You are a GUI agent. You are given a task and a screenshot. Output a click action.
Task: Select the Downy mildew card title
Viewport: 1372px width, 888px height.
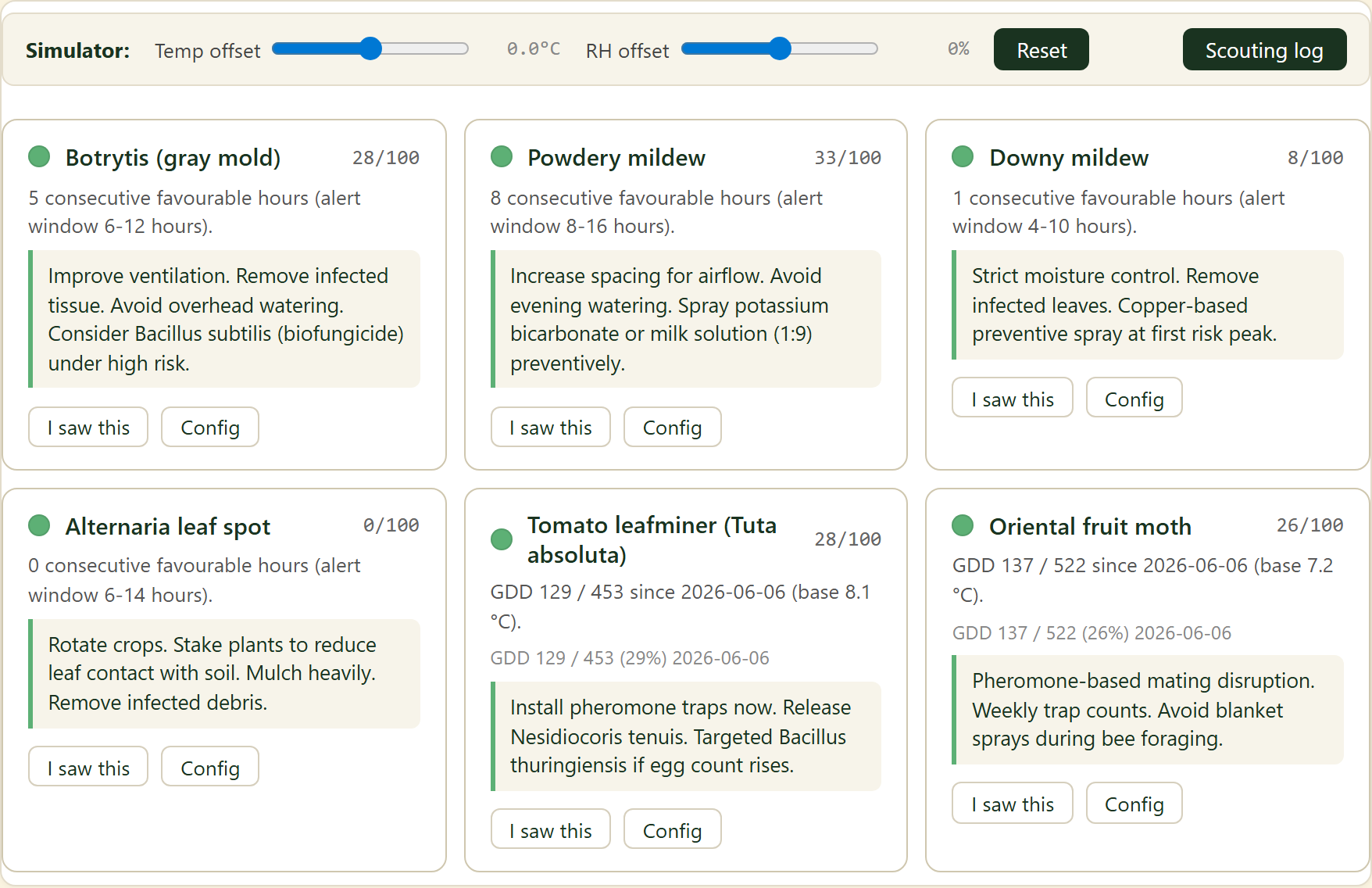pyautogui.click(x=1069, y=157)
